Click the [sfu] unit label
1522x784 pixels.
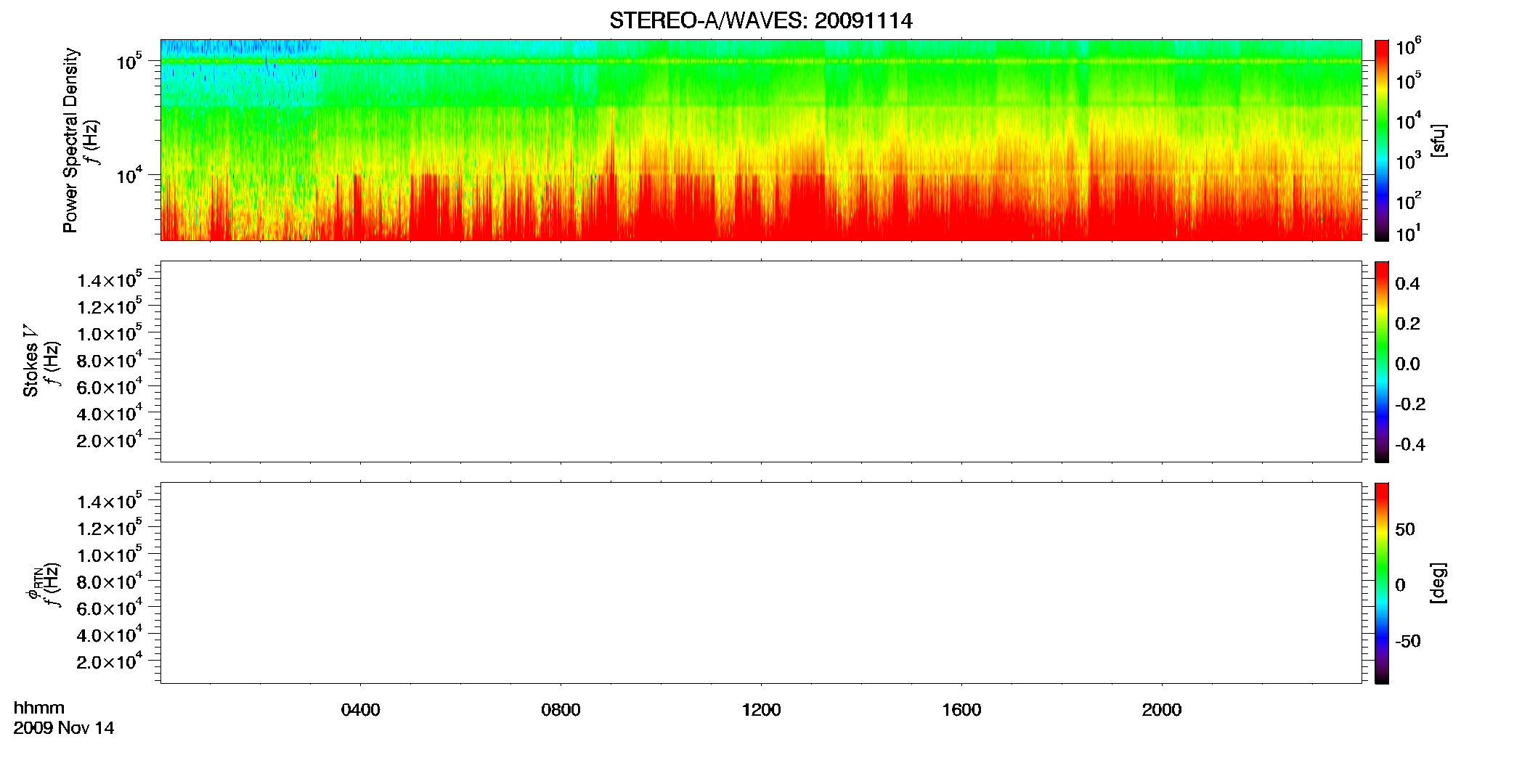coord(1438,140)
